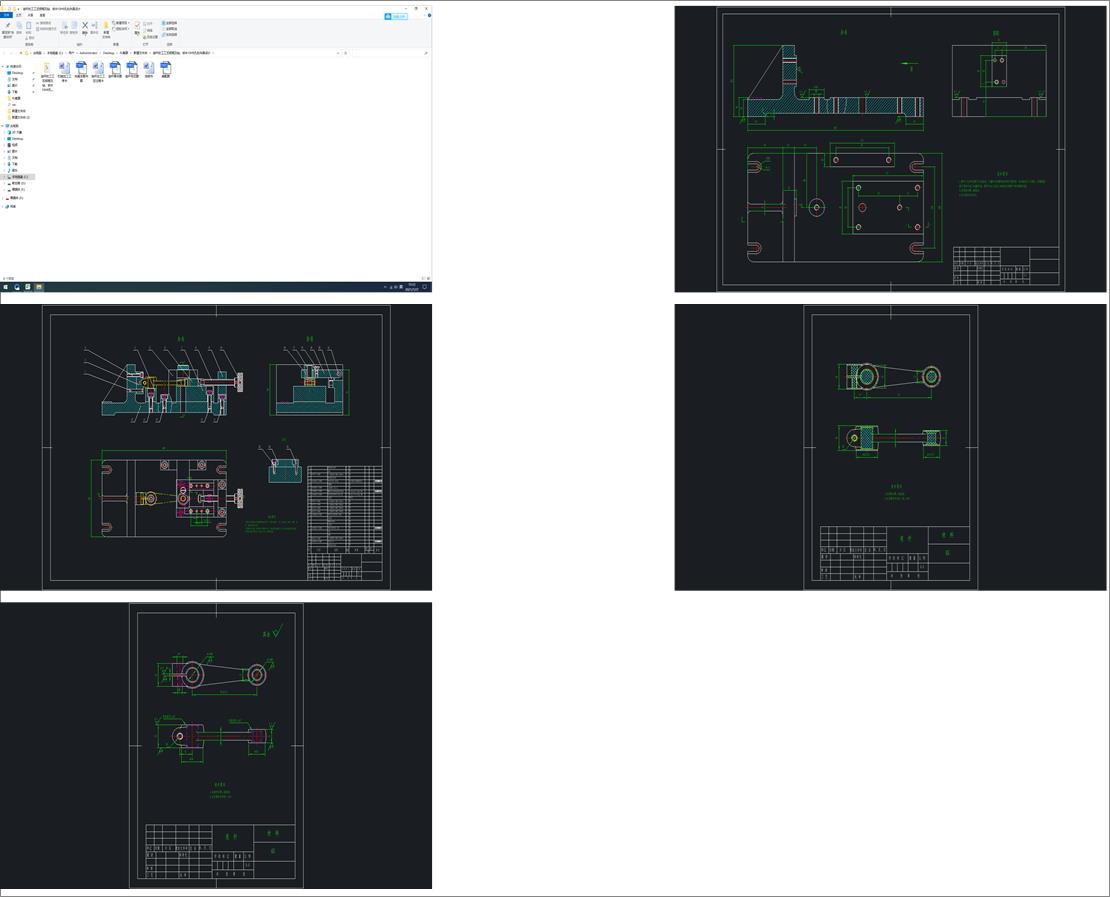Image resolution: width=1110 pixels, height=897 pixels.
Task: Click the Explorer help question-mark icon
Action: [429, 16]
